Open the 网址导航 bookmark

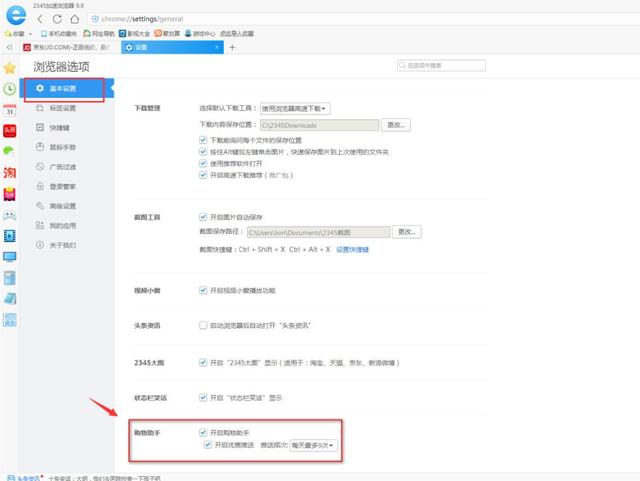point(99,33)
